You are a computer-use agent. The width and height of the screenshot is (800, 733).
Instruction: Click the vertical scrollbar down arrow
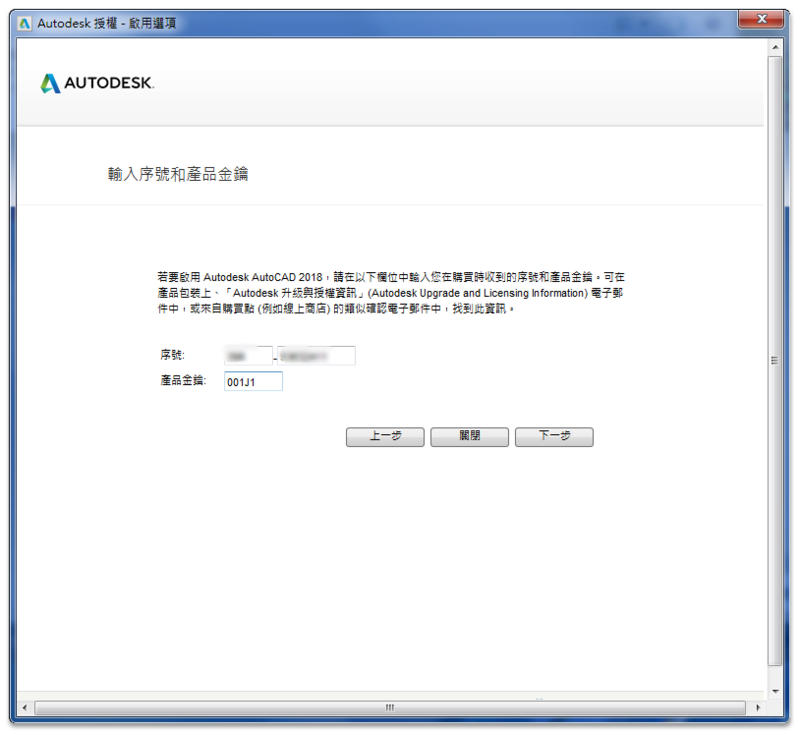(x=775, y=691)
